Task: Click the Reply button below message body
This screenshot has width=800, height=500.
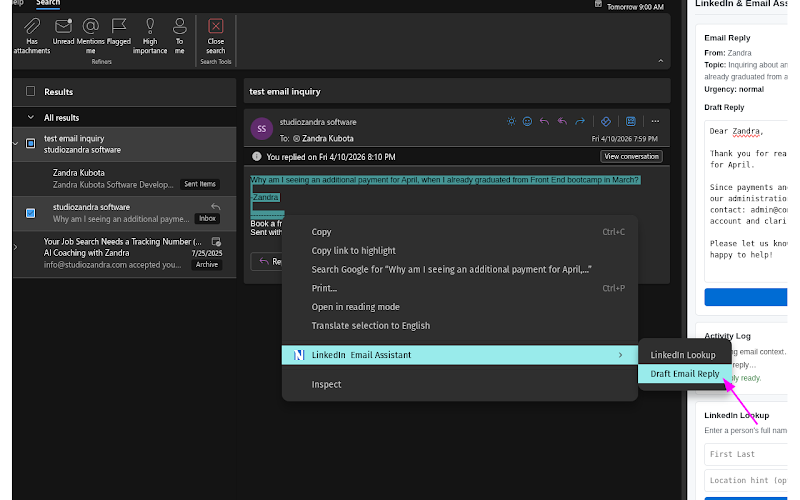Action: [x=267, y=262]
